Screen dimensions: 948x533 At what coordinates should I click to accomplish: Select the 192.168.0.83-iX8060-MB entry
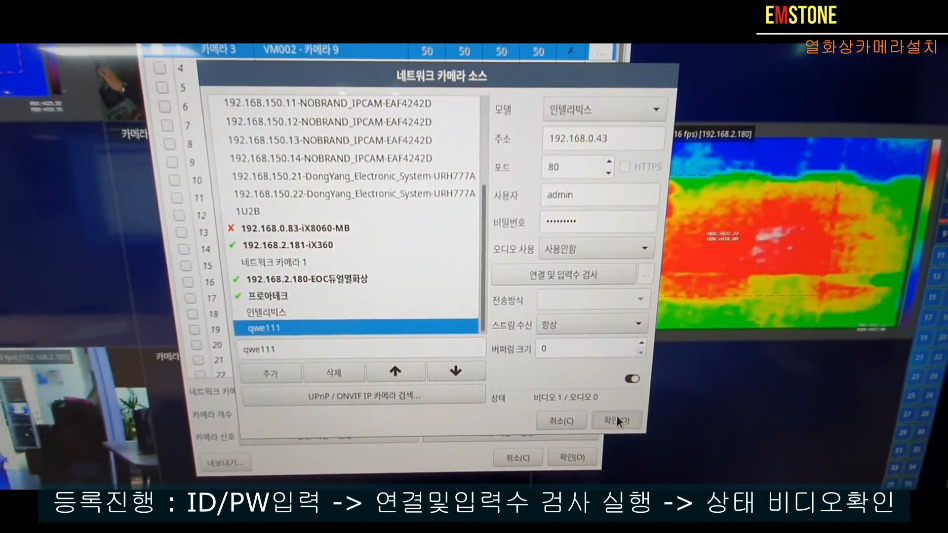point(296,228)
